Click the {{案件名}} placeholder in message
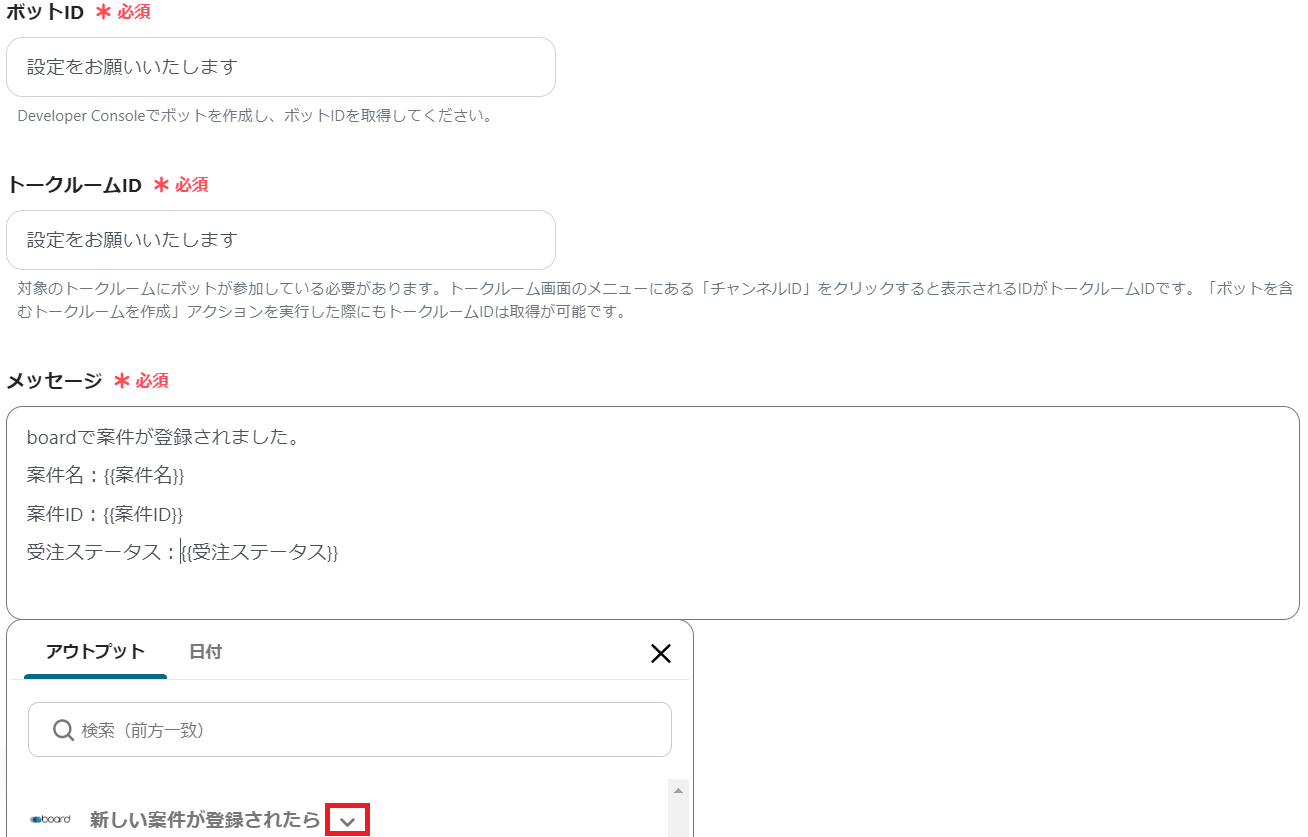This screenshot has height=837, width=1308. pyautogui.click(x=144, y=476)
